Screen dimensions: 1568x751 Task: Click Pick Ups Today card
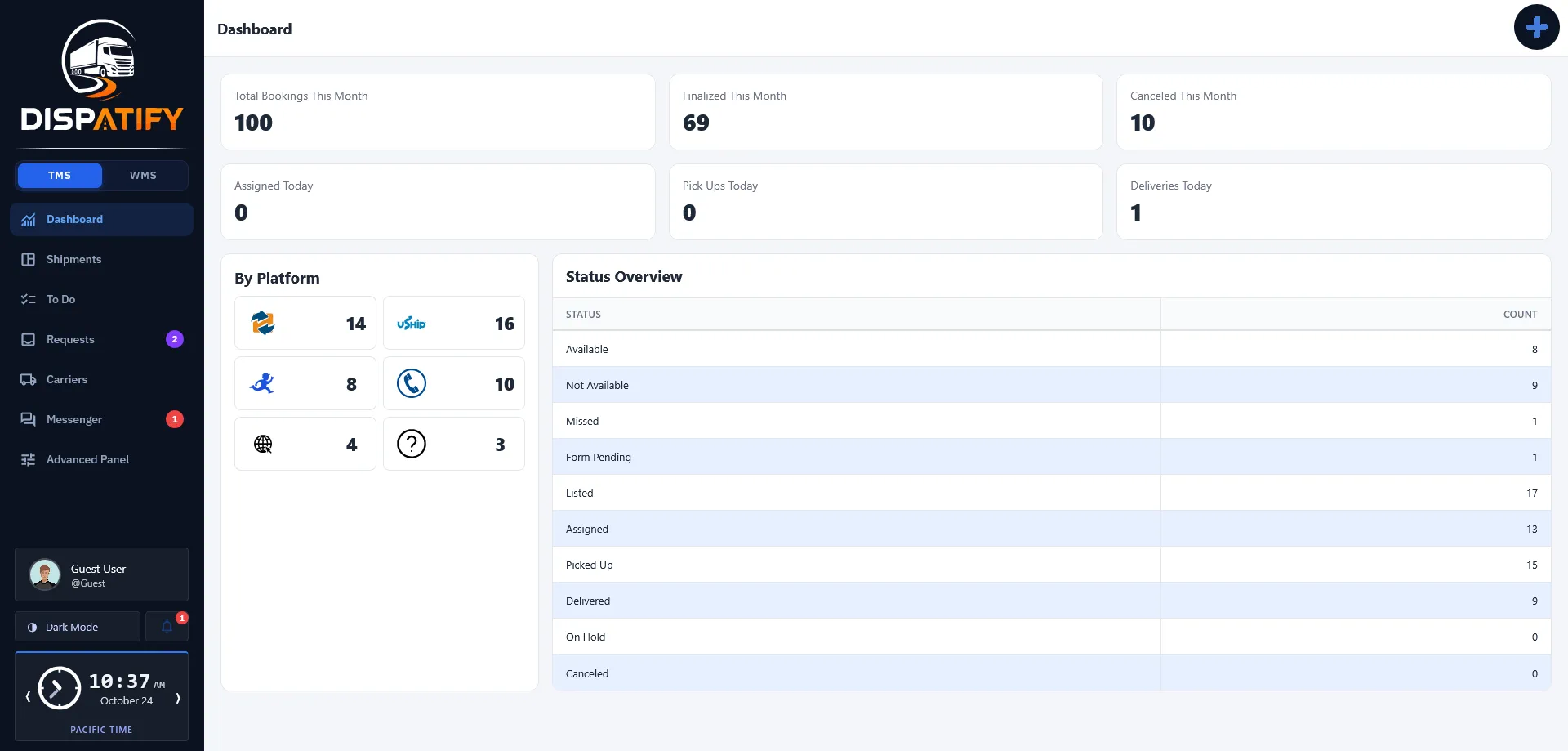coord(886,202)
